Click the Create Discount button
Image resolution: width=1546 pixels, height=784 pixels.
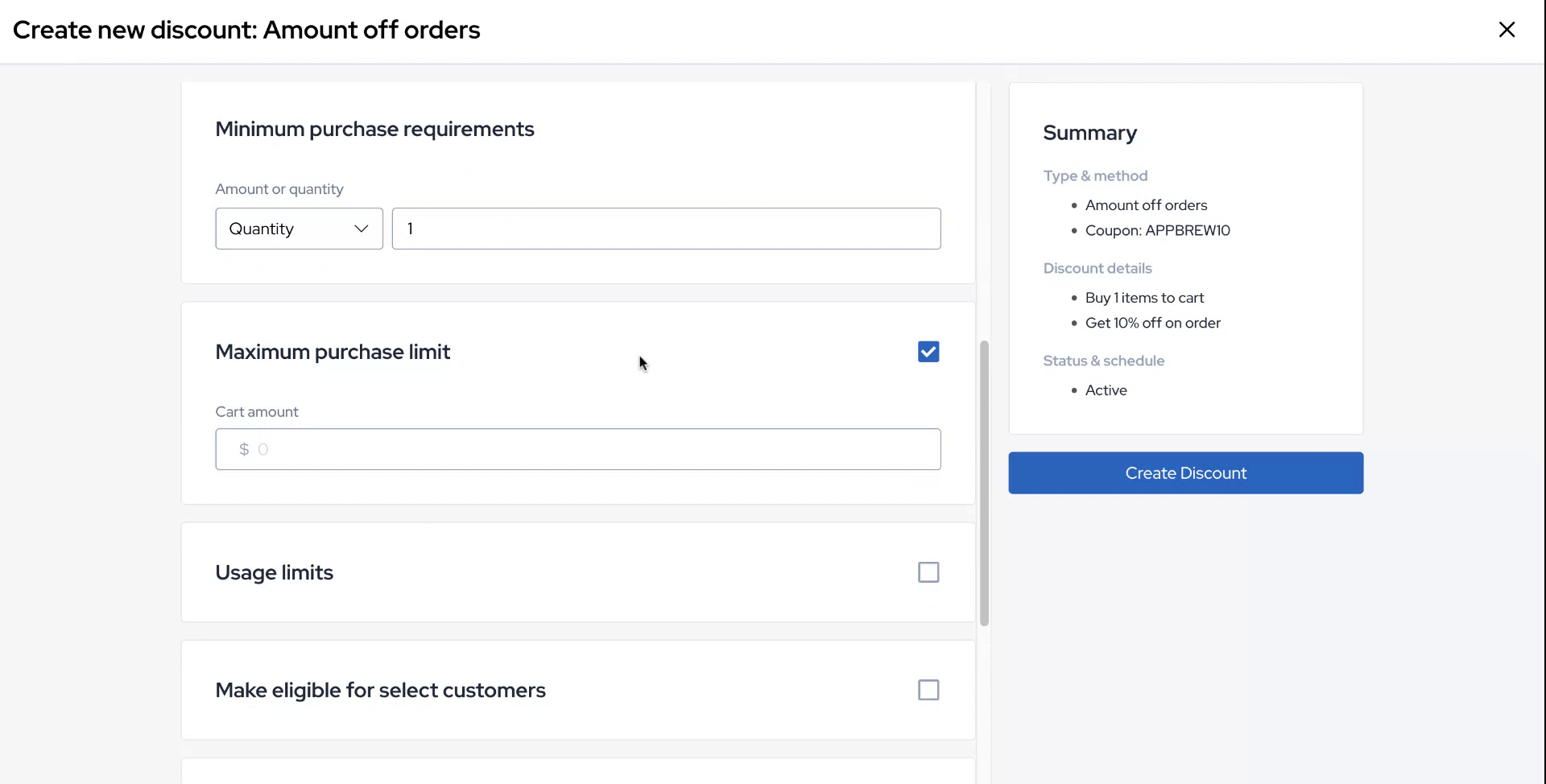click(1184, 472)
